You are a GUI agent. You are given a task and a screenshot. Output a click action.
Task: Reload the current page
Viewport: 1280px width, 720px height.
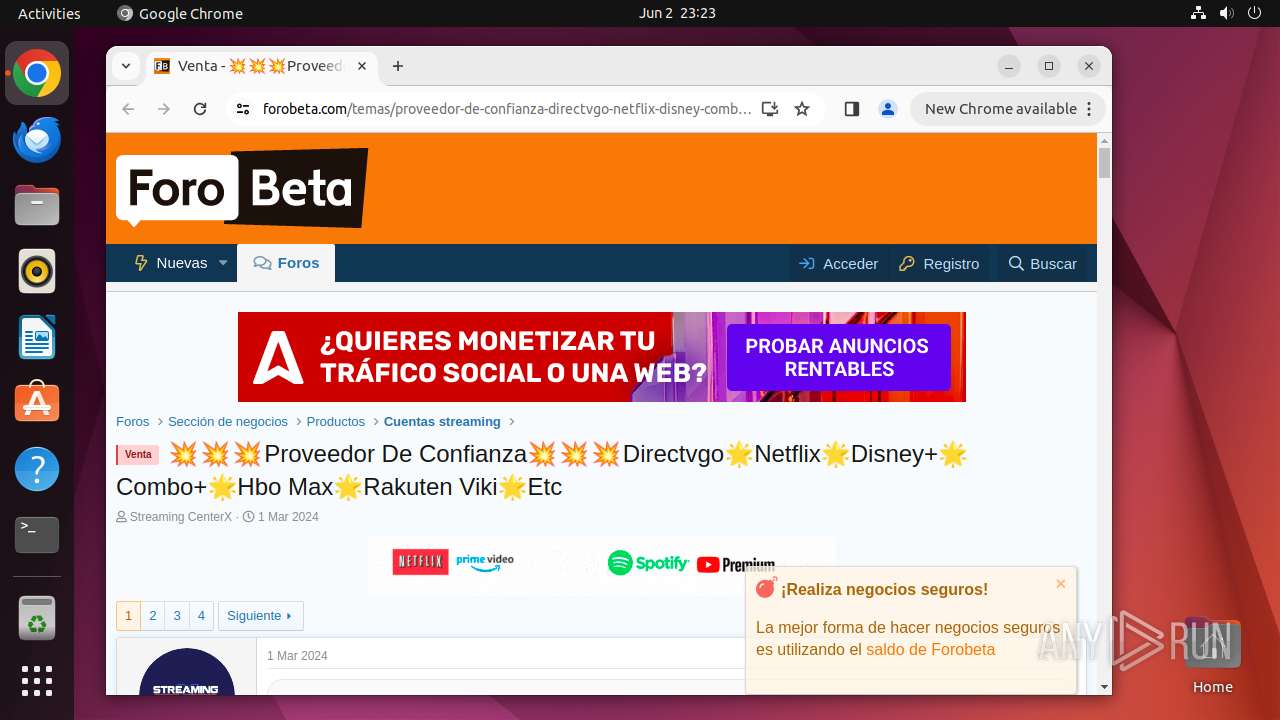pos(200,109)
